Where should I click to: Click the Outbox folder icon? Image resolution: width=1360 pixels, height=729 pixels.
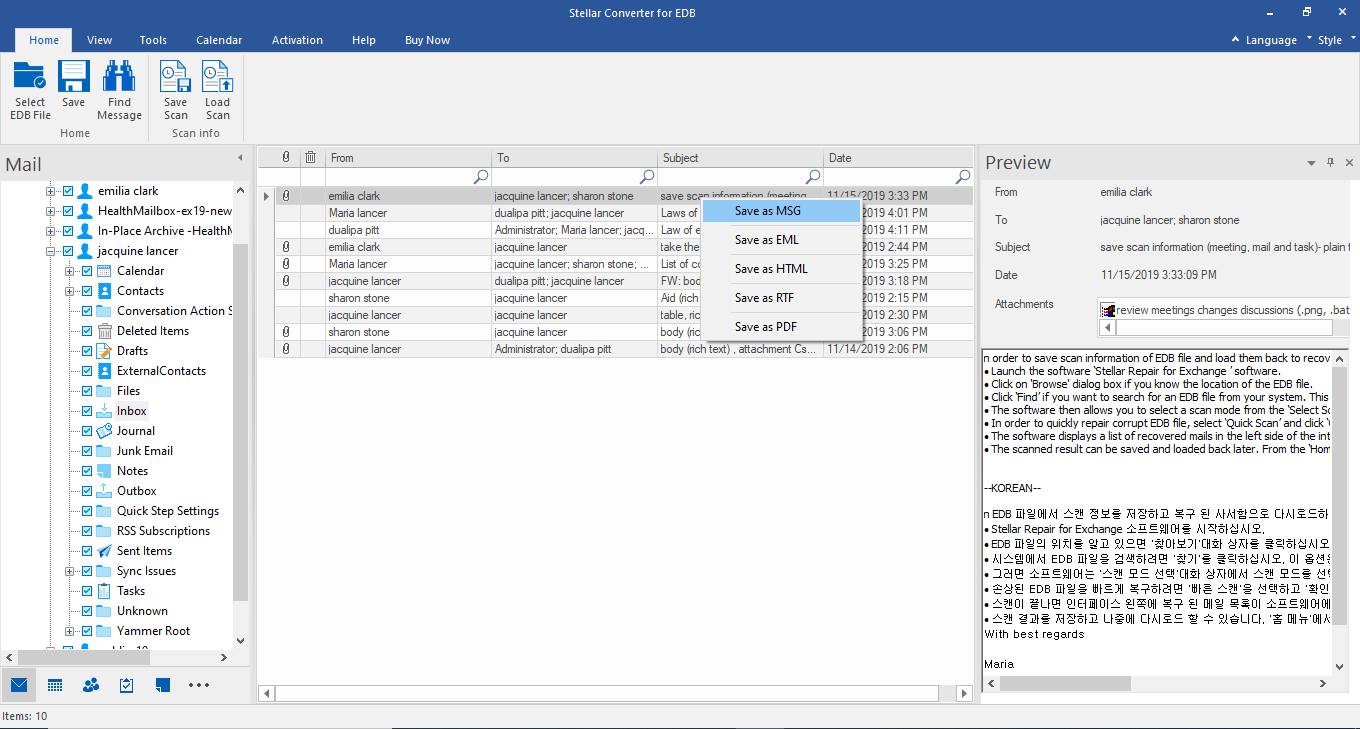click(x=105, y=491)
